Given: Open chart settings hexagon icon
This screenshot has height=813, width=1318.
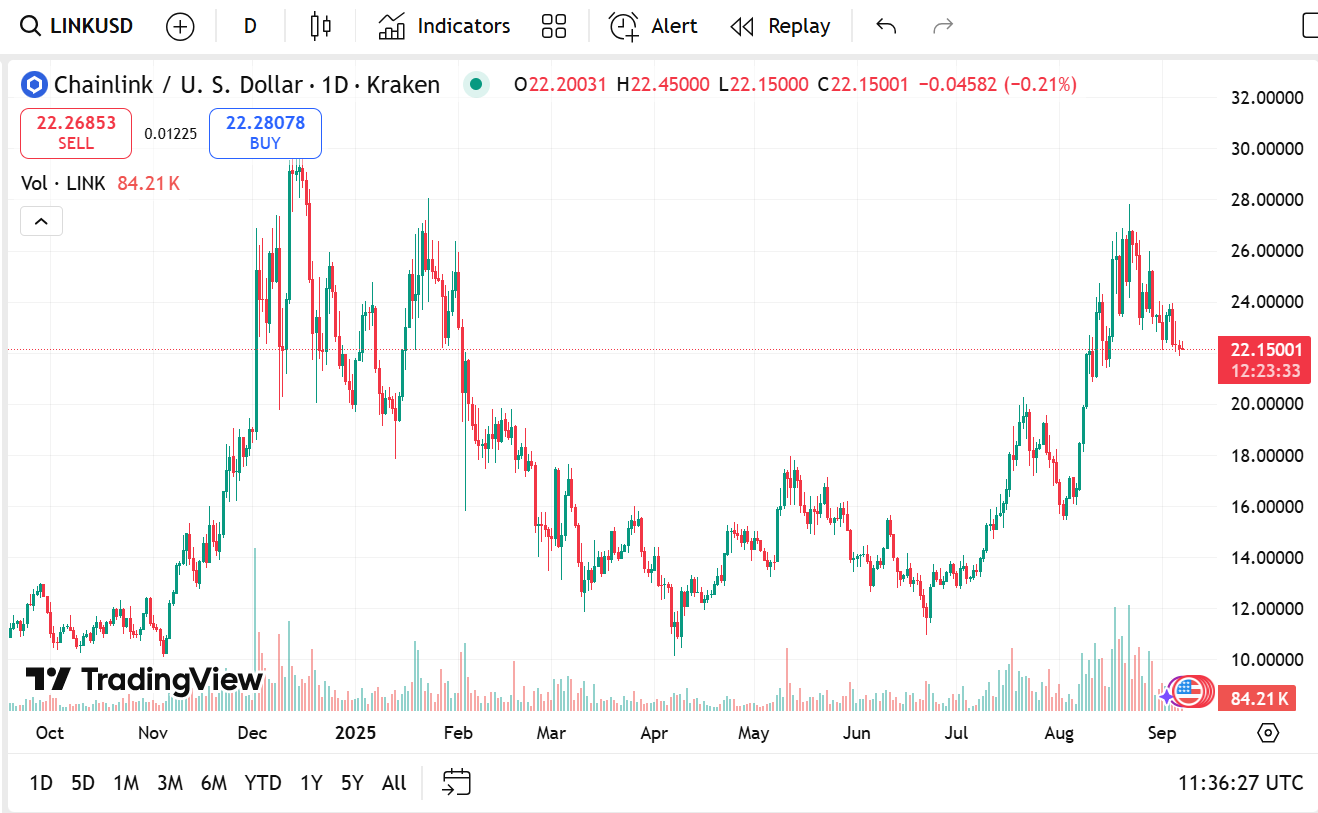Looking at the screenshot, I should pos(1268,733).
